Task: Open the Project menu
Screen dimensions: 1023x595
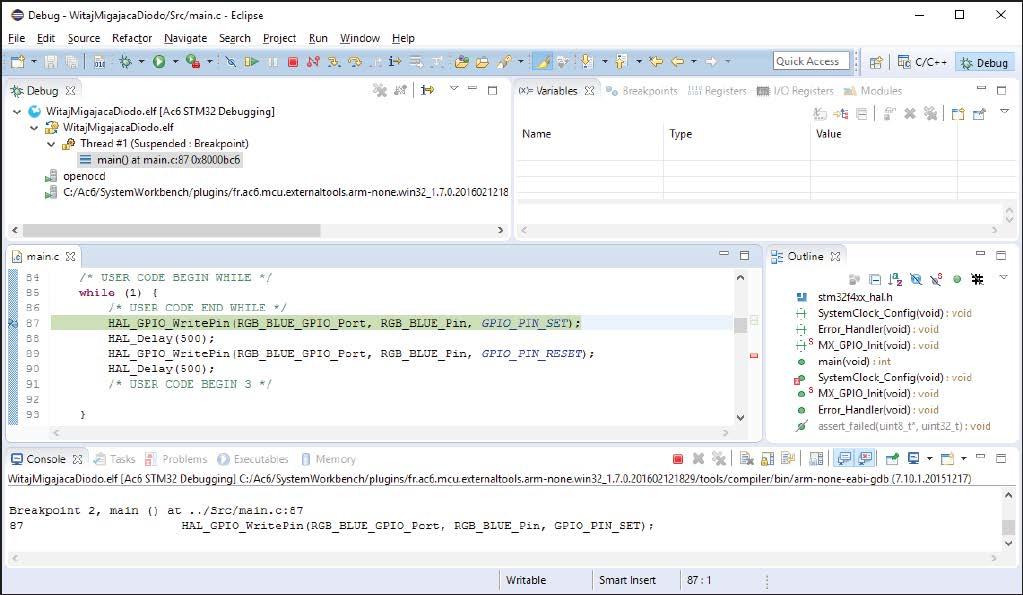Action: point(279,38)
